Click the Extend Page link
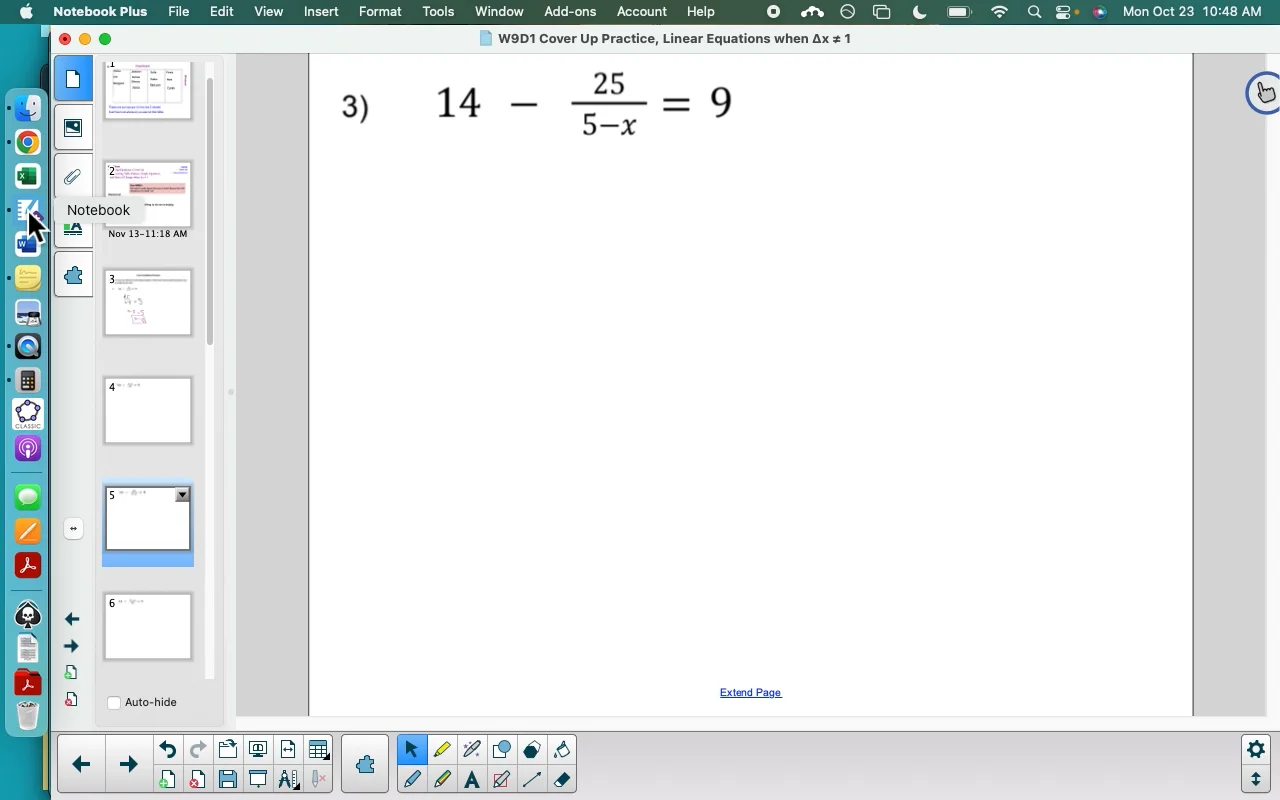 coord(750,693)
